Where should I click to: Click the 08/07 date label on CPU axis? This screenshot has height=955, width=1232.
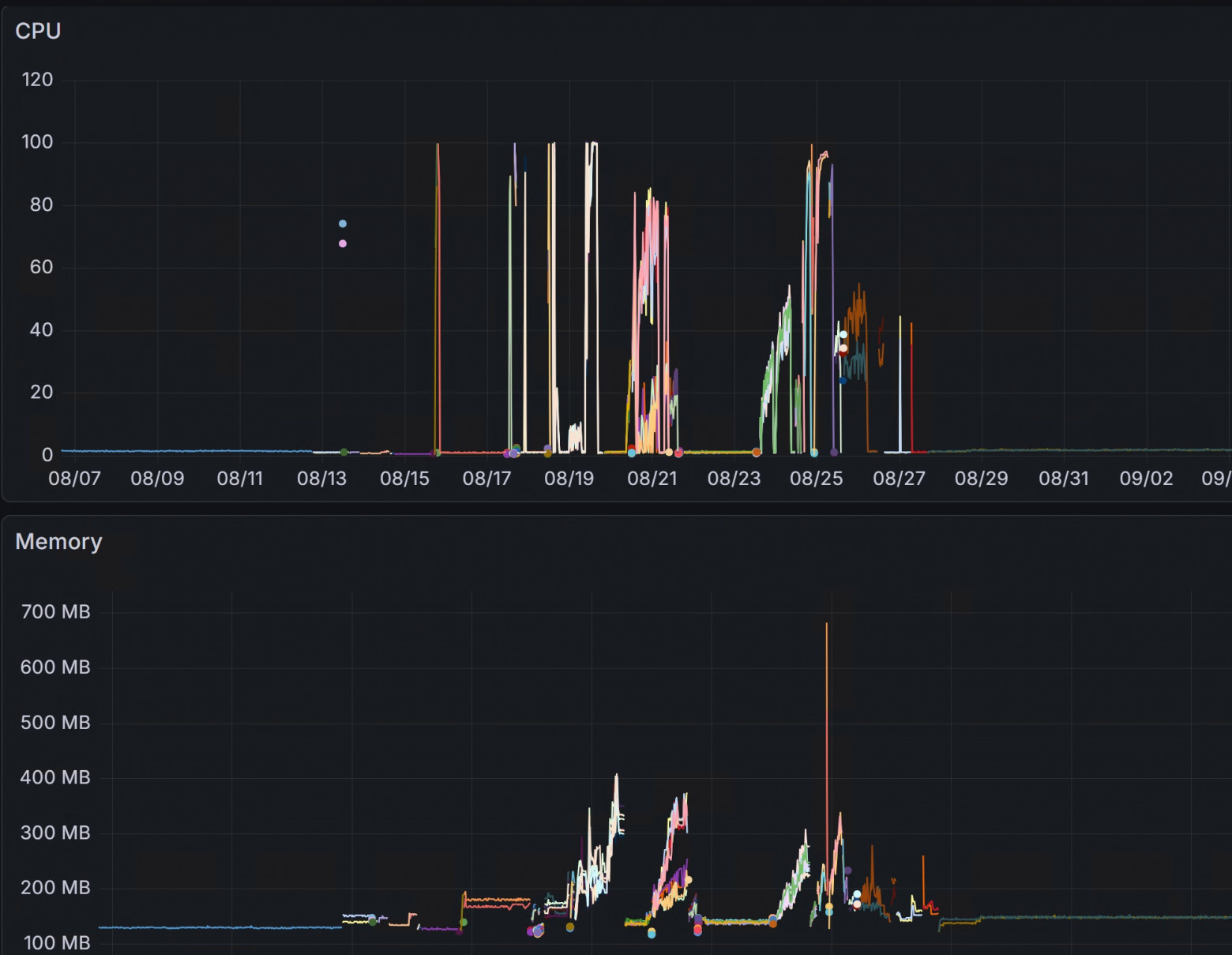(x=74, y=478)
